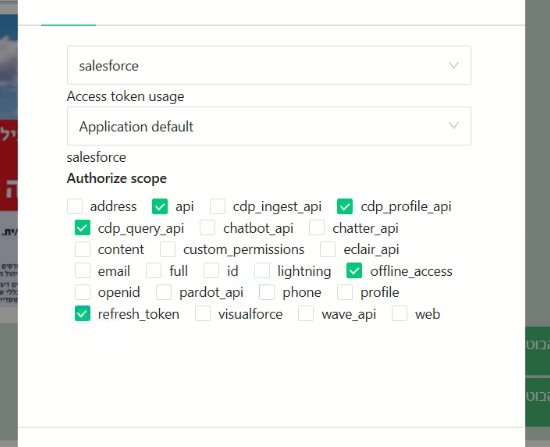Check the custom_permissions scope
The height and width of the screenshot is (447, 550).
(x=168, y=249)
